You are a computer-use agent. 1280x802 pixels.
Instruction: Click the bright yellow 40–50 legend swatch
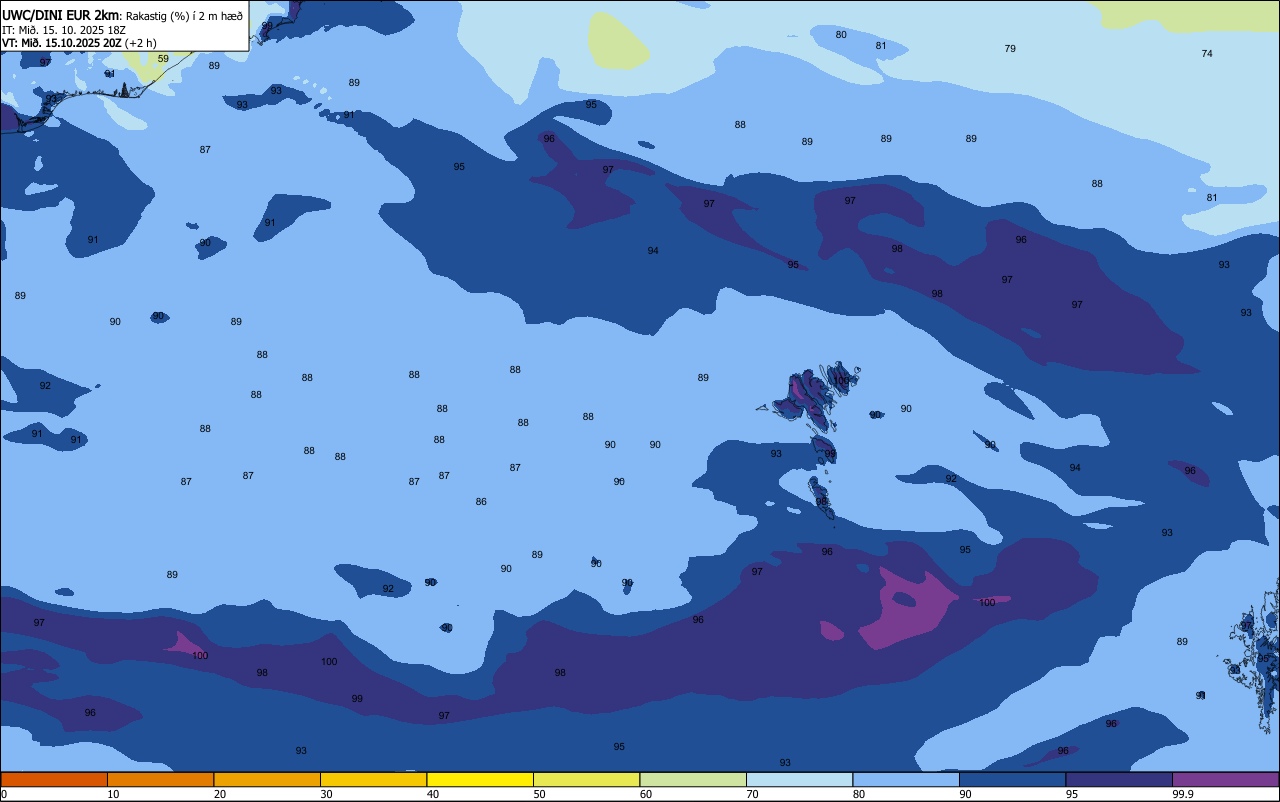click(480, 779)
